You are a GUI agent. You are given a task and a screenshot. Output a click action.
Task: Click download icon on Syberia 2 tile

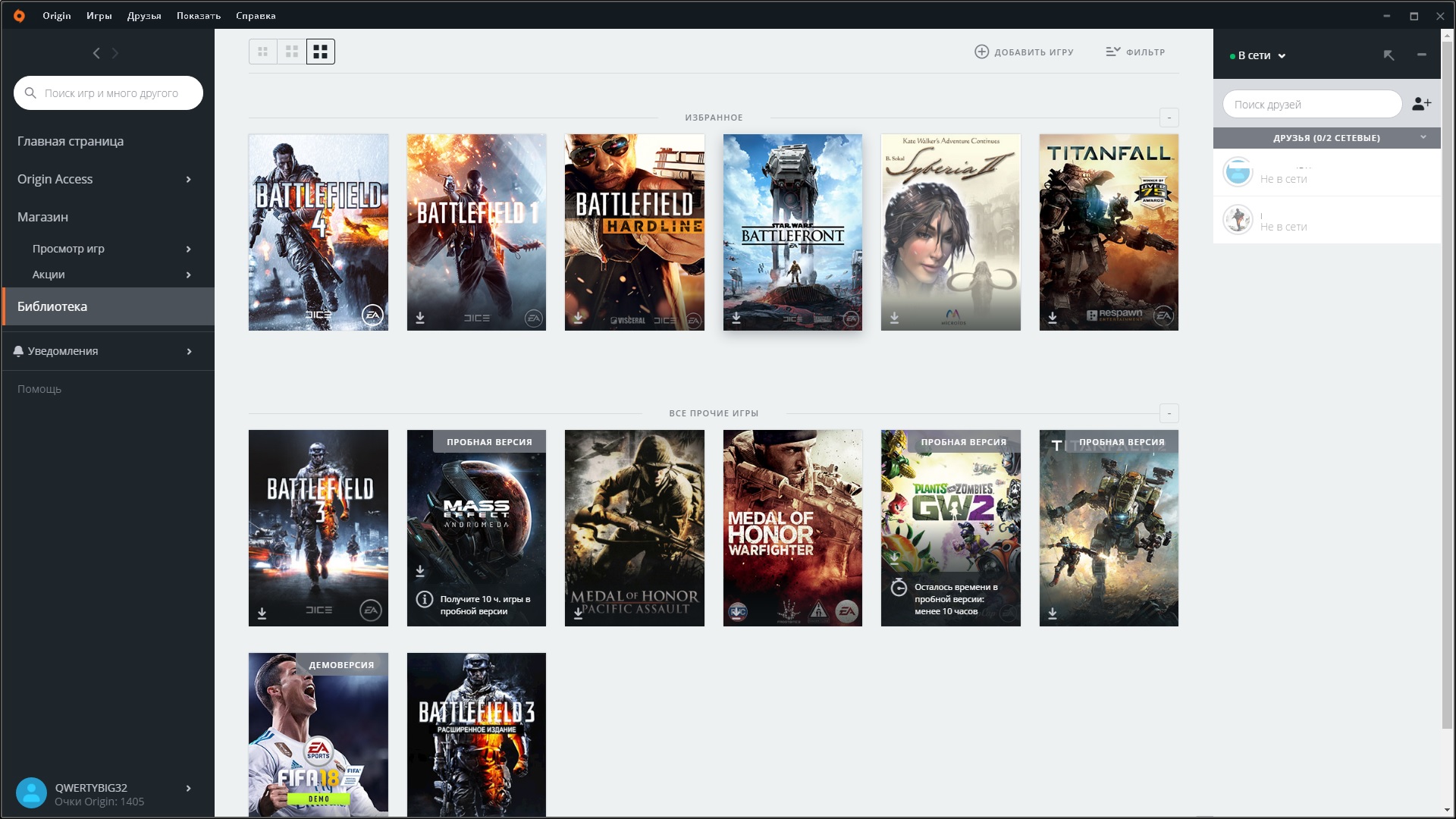point(895,318)
